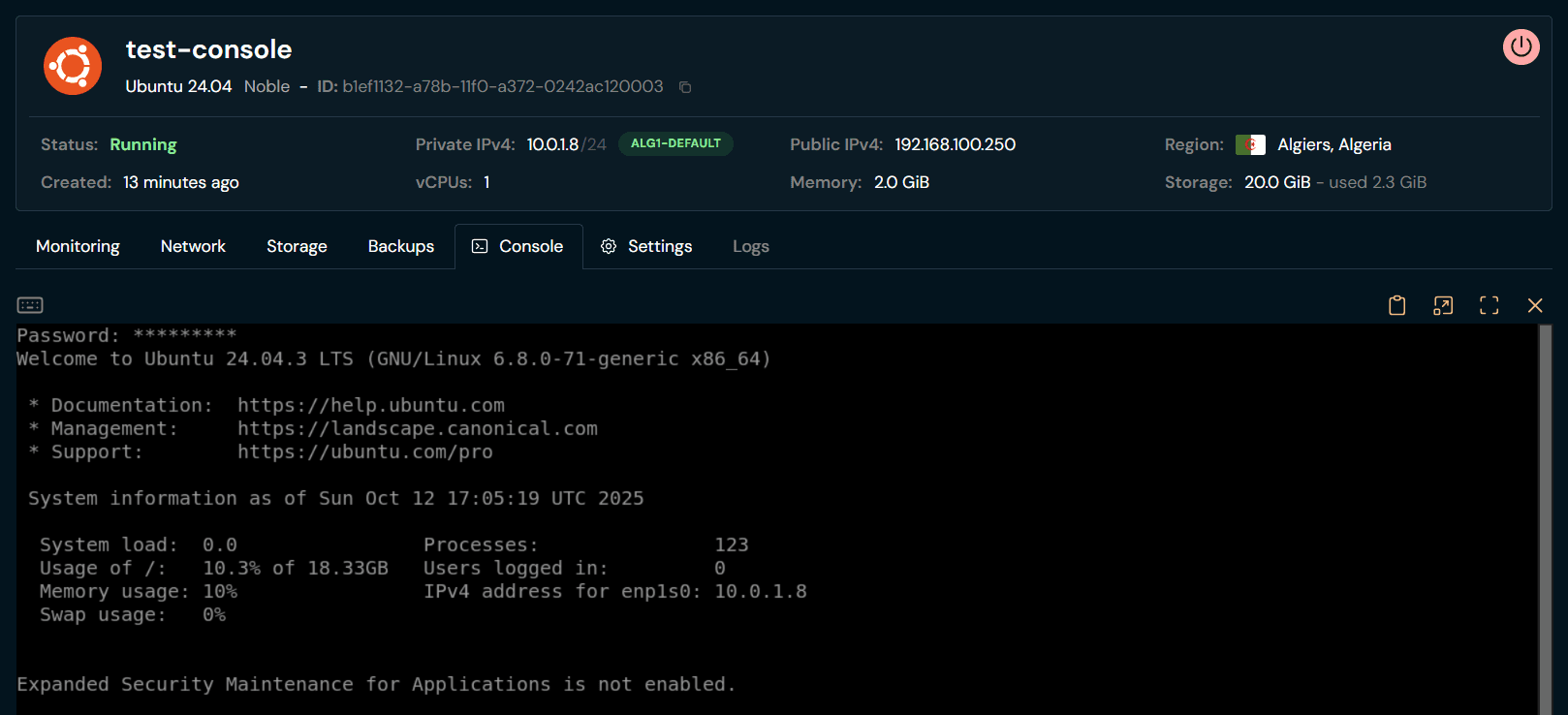Switch to the Monitoring tab
The width and height of the screenshot is (1568, 715).
point(78,246)
